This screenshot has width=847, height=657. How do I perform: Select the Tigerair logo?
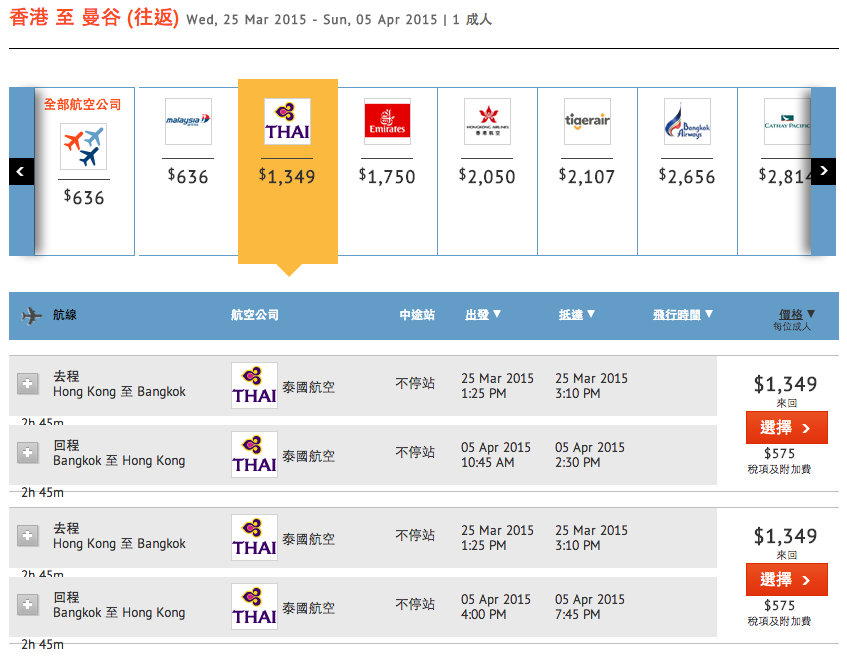(x=587, y=121)
